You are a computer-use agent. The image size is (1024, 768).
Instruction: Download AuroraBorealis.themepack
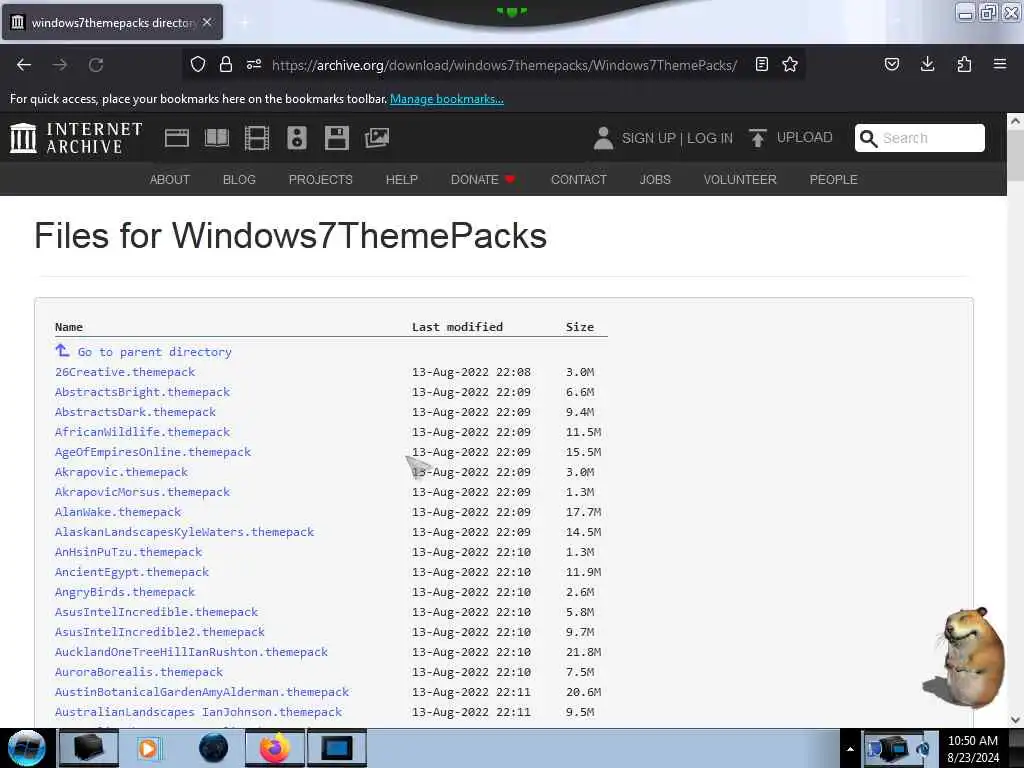click(139, 672)
